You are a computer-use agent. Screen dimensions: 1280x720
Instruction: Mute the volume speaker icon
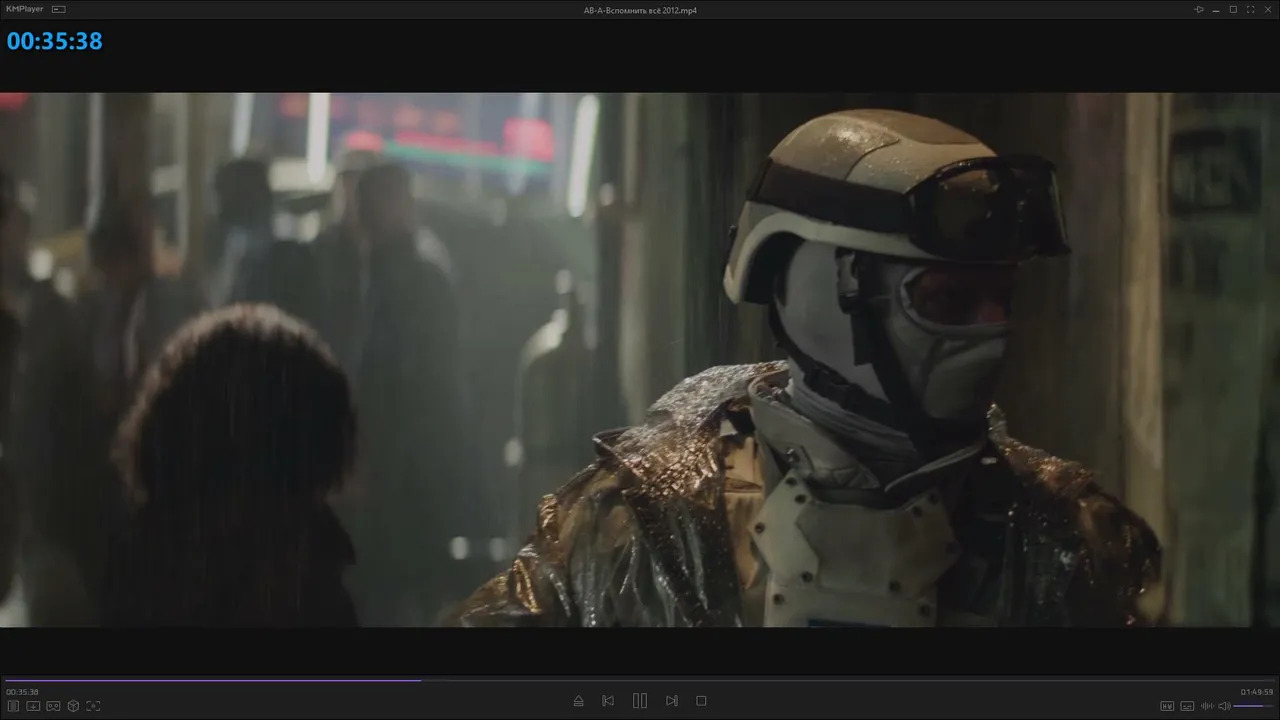1224,706
